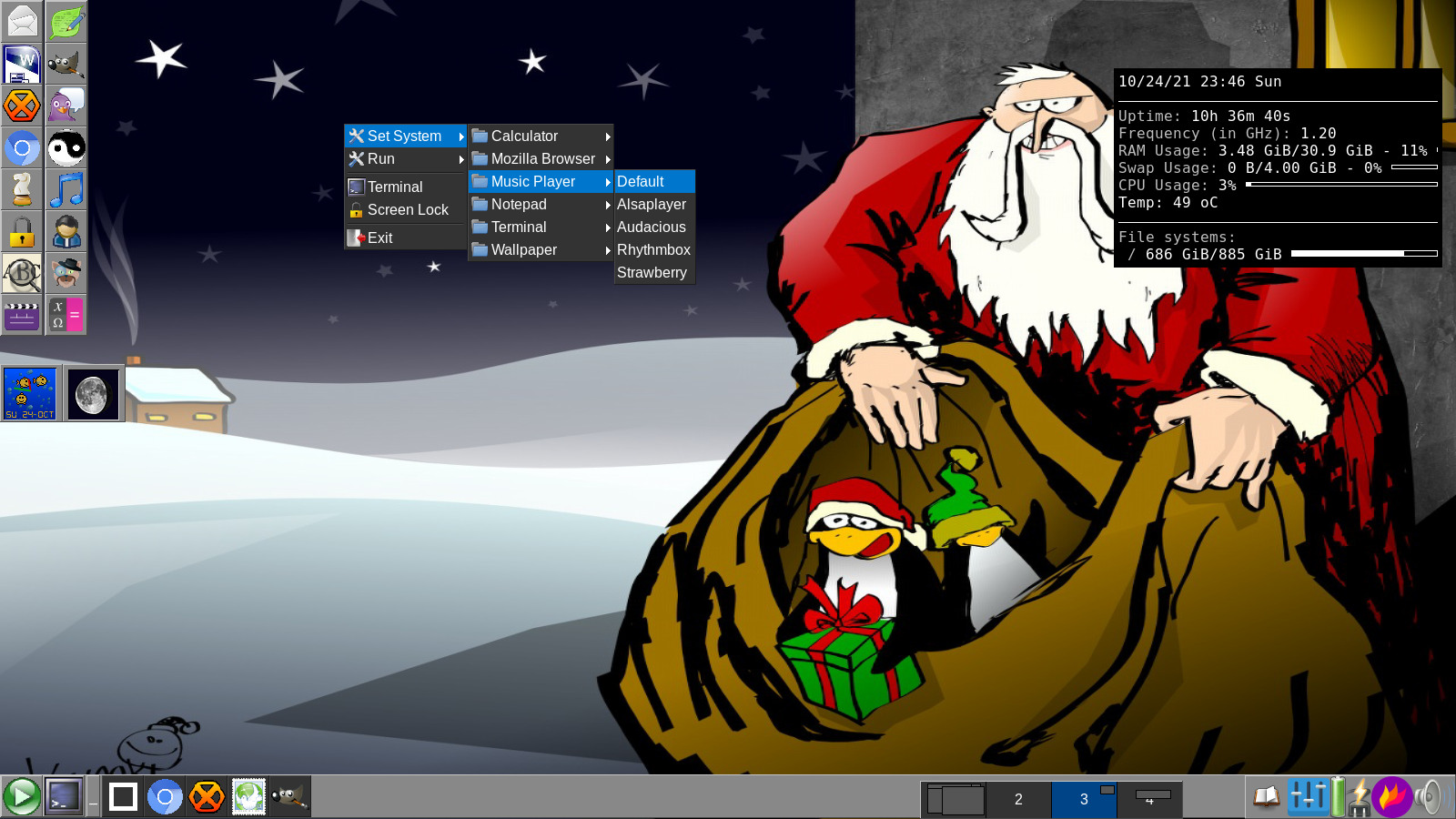
Task: Open the audio mixer tray icon
Action: click(1307, 797)
